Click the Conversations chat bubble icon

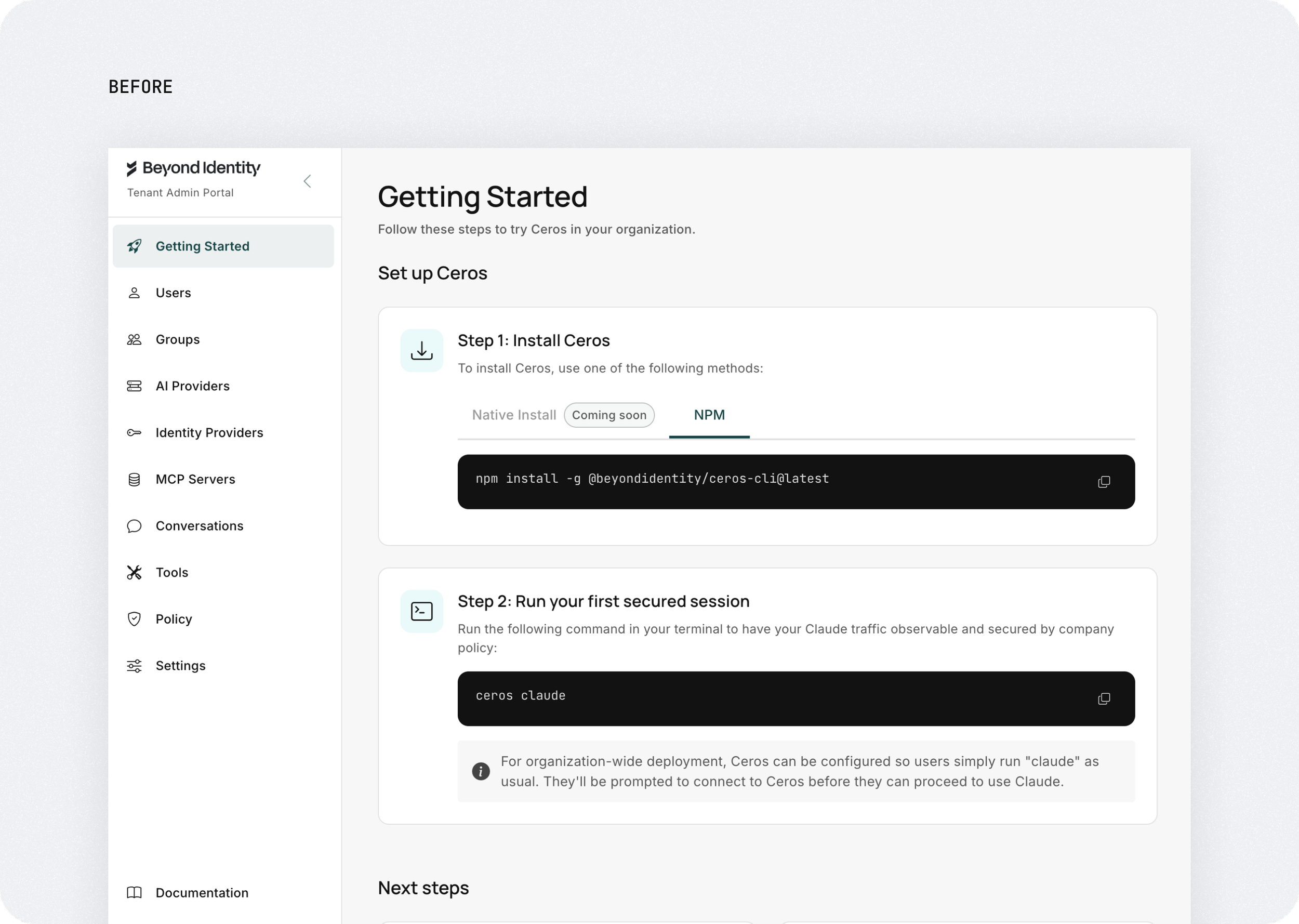click(134, 526)
